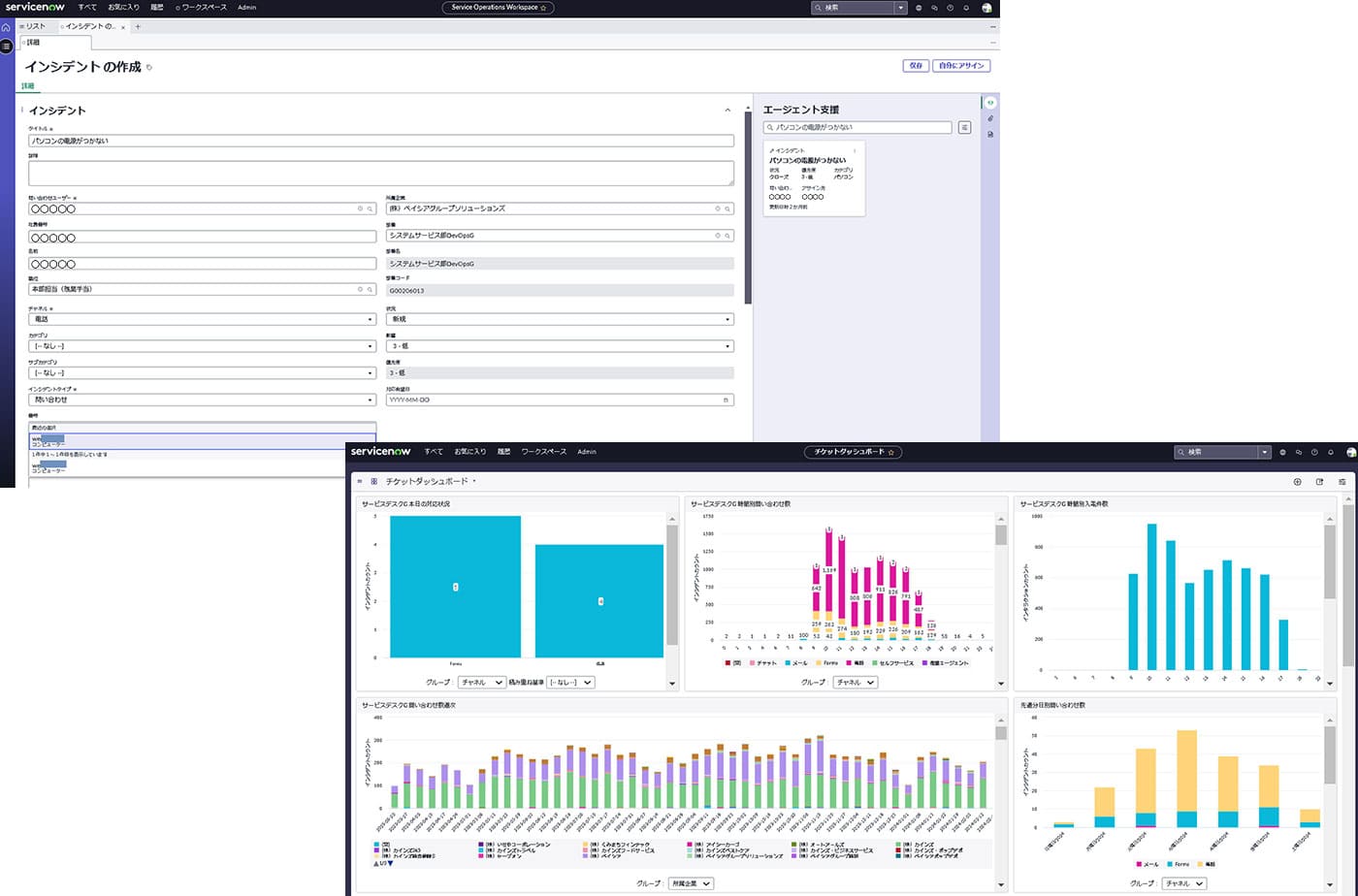Open the globe icon in dashboard header
Screen dimensions: 1358x896
coord(1282,452)
